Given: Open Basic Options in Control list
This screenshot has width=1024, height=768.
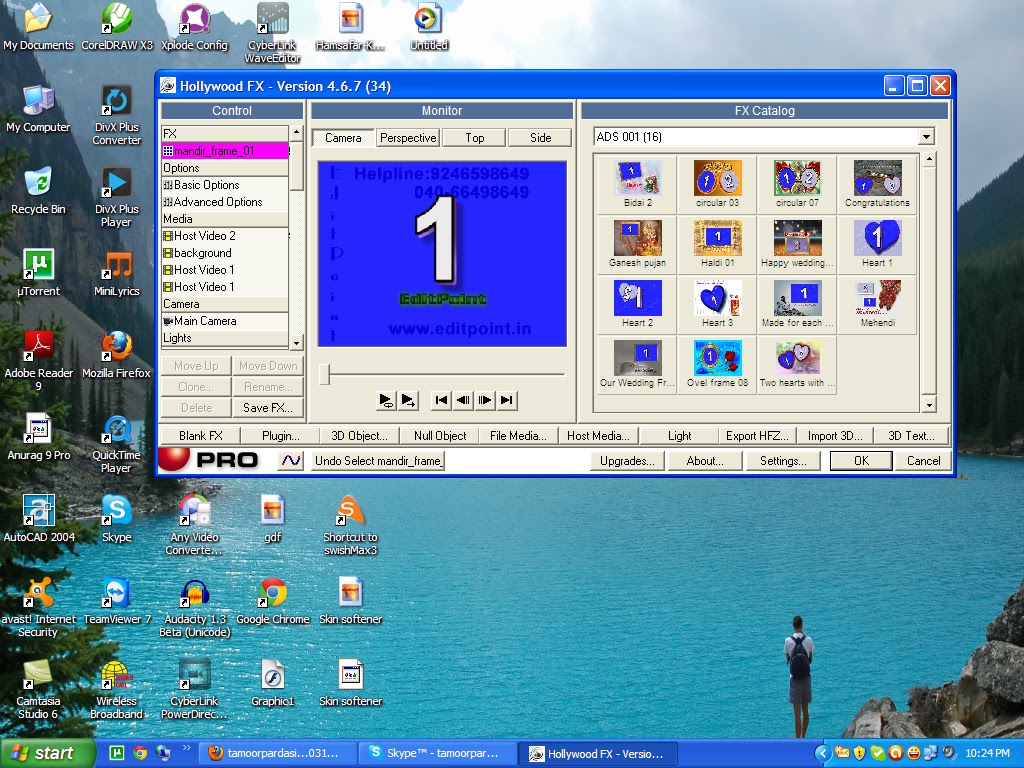Looking at the screenshot, I should click(x=225, y=185).
